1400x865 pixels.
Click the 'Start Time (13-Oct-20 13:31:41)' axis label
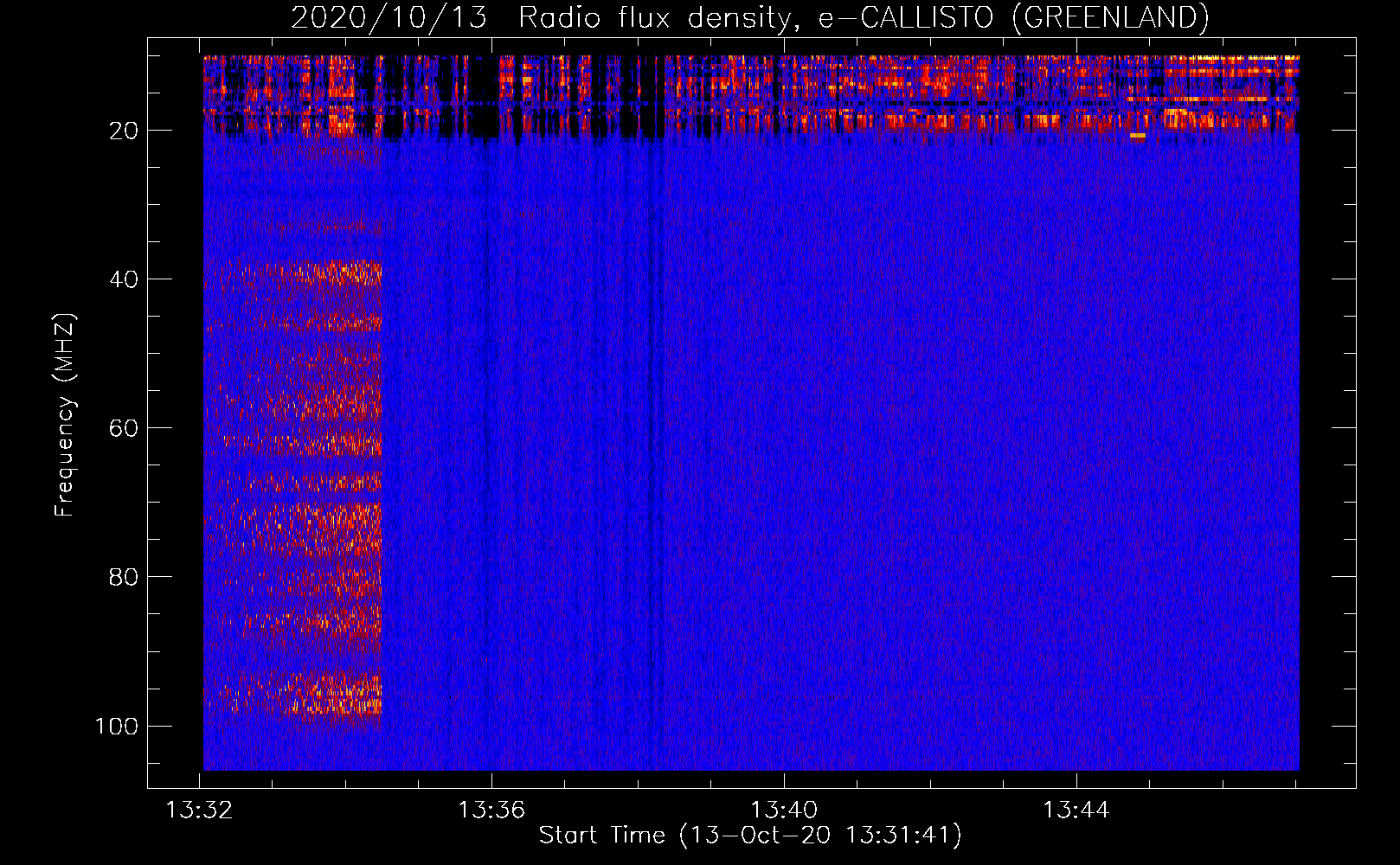pyautogui.click(x=750, y=836)
